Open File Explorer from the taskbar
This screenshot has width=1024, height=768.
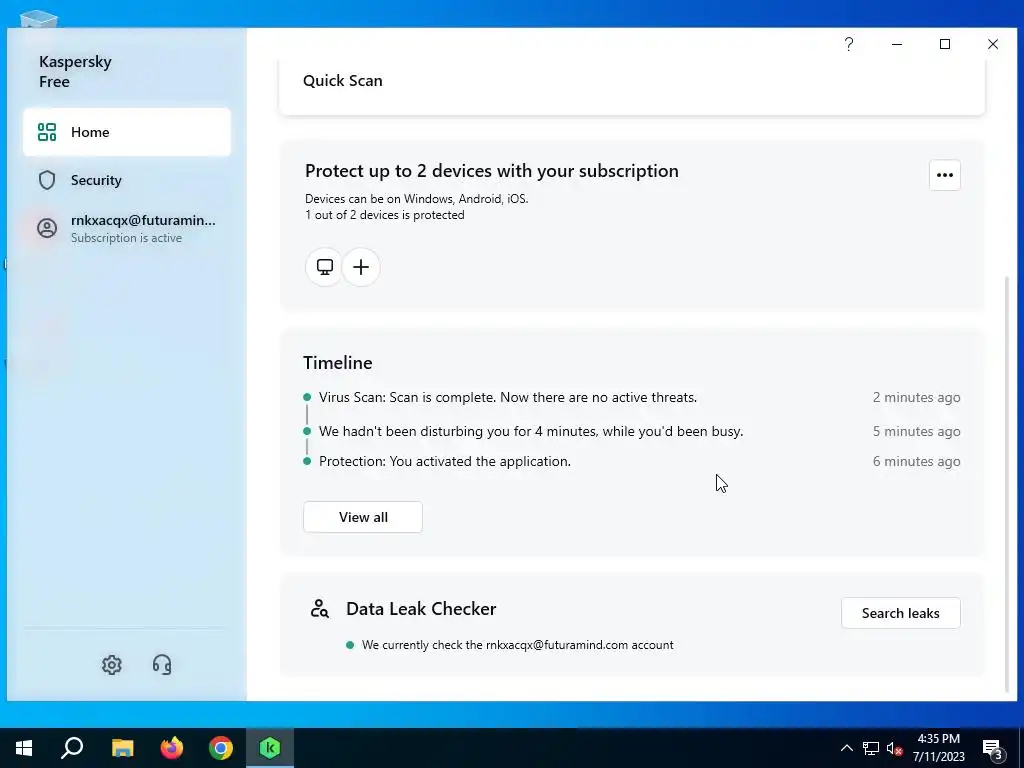tap(122, 748)
